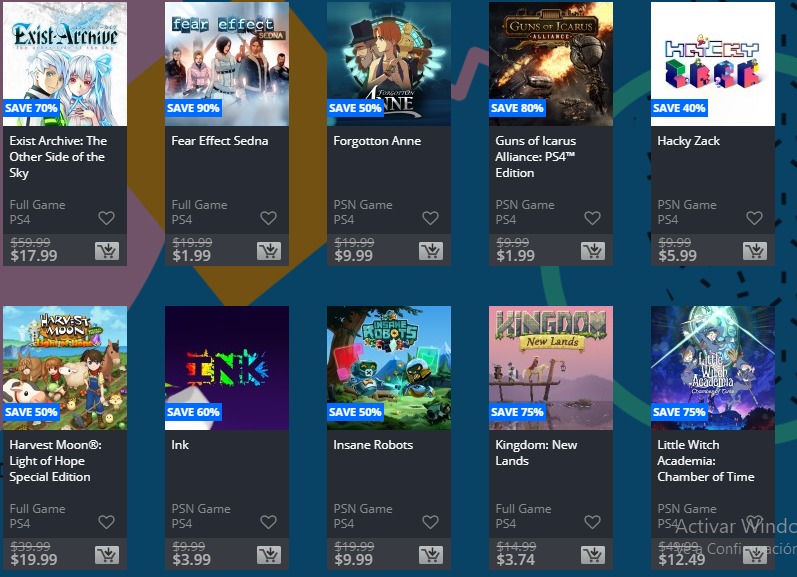Image resolution: width=797 pixels, height=577 pixels.
Task: Select the Harvest Moon cover thumbnail
Action: tap(65, 368)
